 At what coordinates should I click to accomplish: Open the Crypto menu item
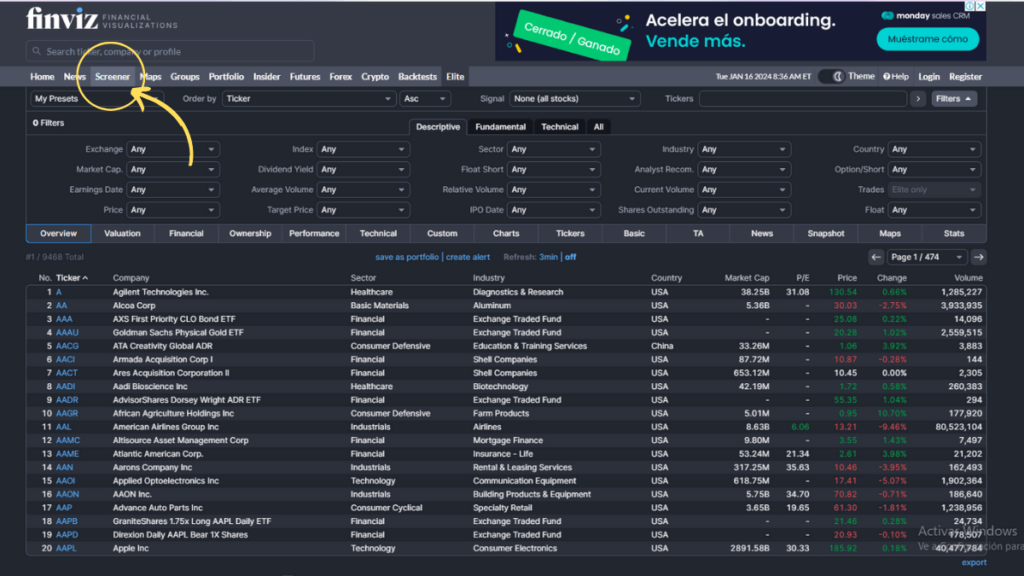tap(375, 76)
